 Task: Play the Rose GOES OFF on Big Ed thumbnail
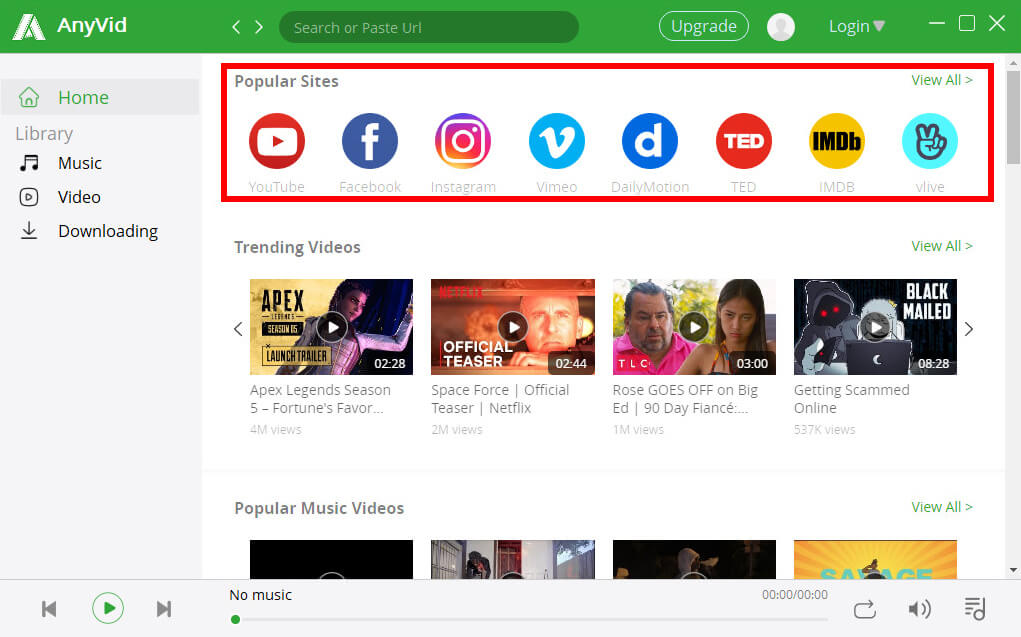click(x=694, y=327)
